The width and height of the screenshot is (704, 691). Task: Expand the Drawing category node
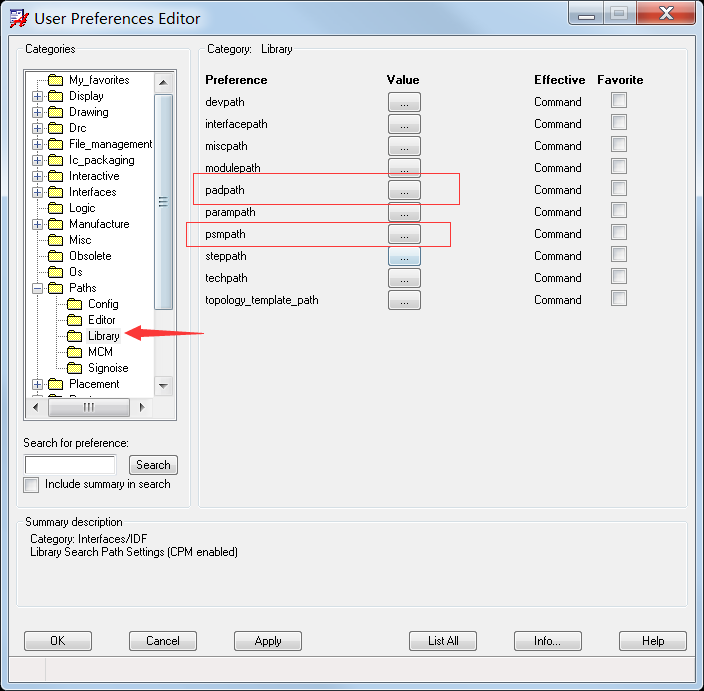pos(37,112)
